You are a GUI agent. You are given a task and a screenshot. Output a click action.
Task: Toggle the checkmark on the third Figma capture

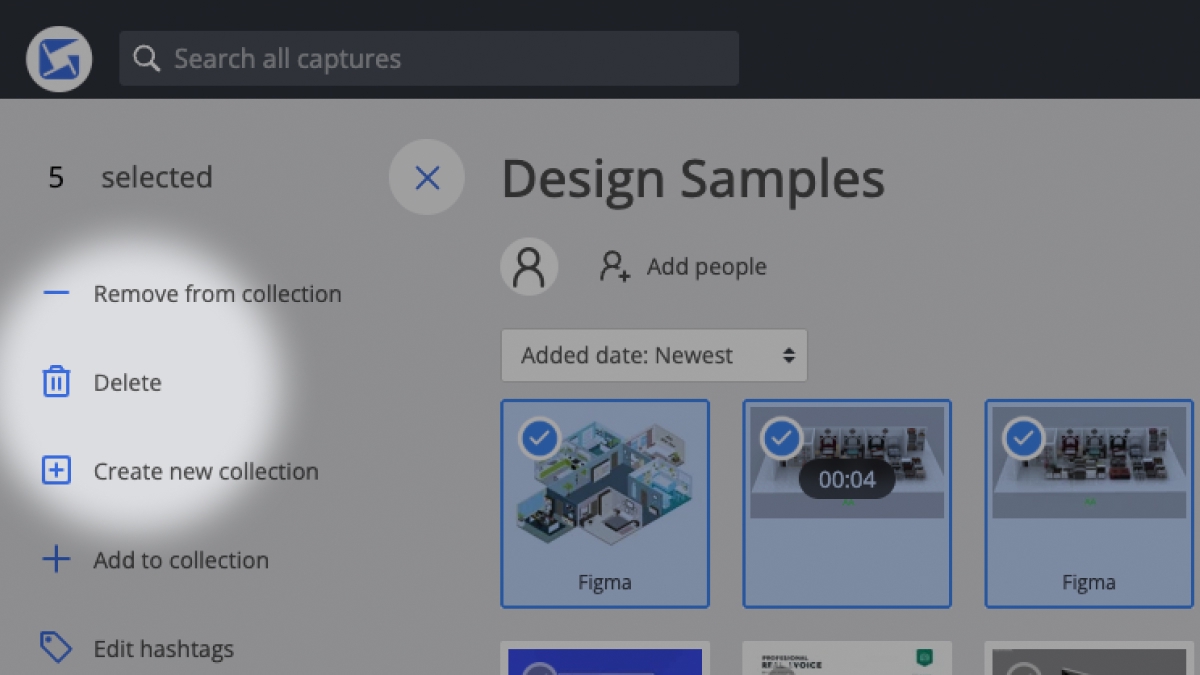point(1024,438)
